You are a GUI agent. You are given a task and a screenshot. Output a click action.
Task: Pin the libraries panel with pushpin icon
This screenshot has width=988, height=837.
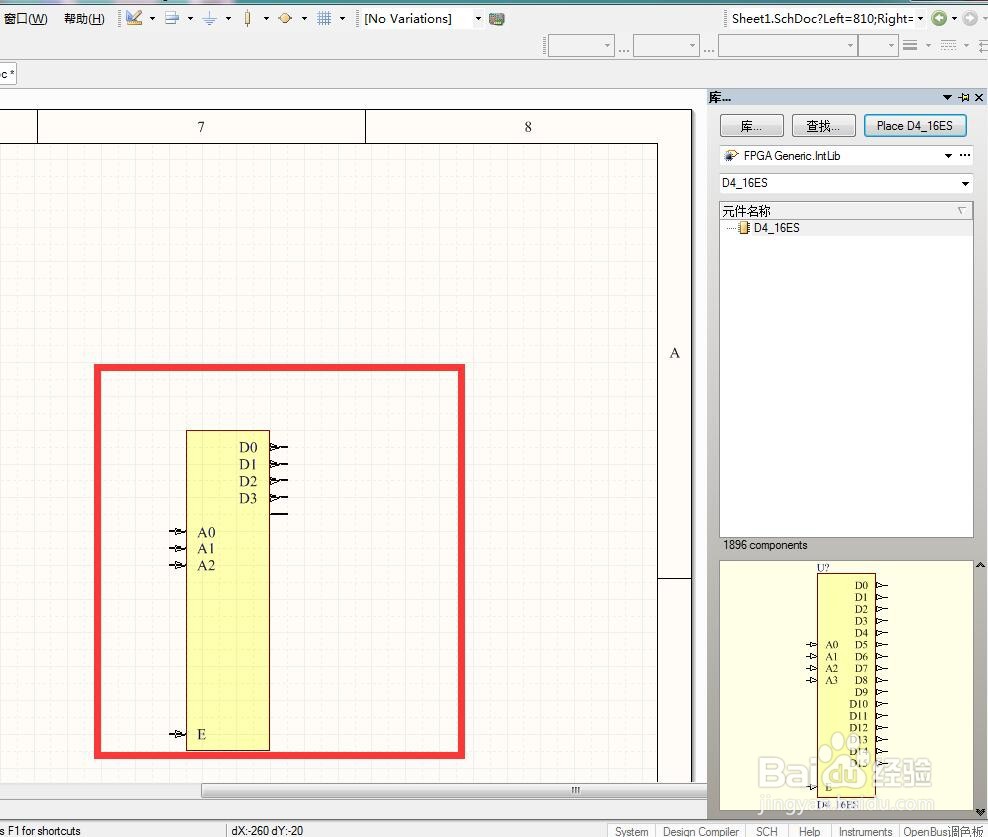[x=963, y=97]
